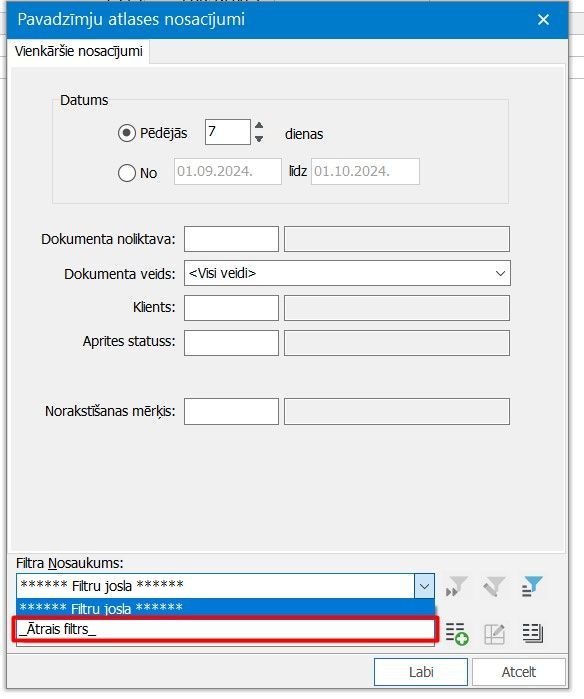The height and width of the screenshot is (699, 584).
Task: Close the Pavadzīmju atlases nosacījumi dialog
Action: coord(543,20)
